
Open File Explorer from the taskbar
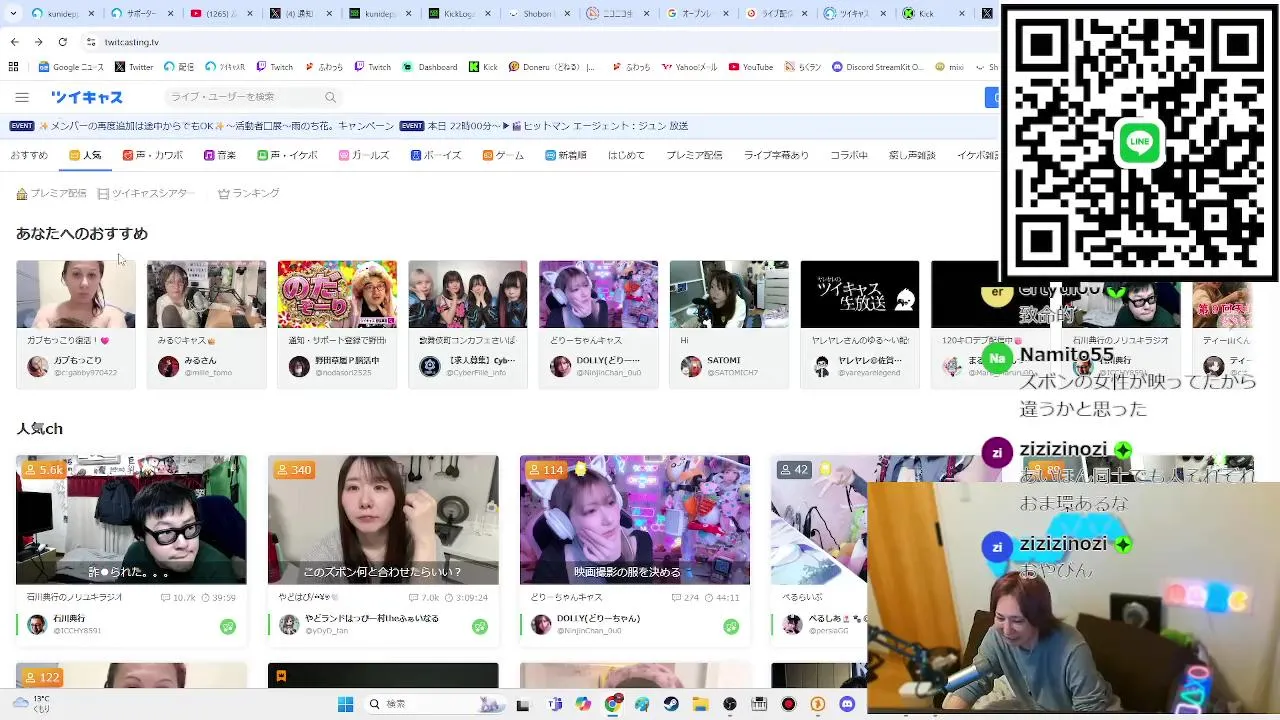point(700,704)
